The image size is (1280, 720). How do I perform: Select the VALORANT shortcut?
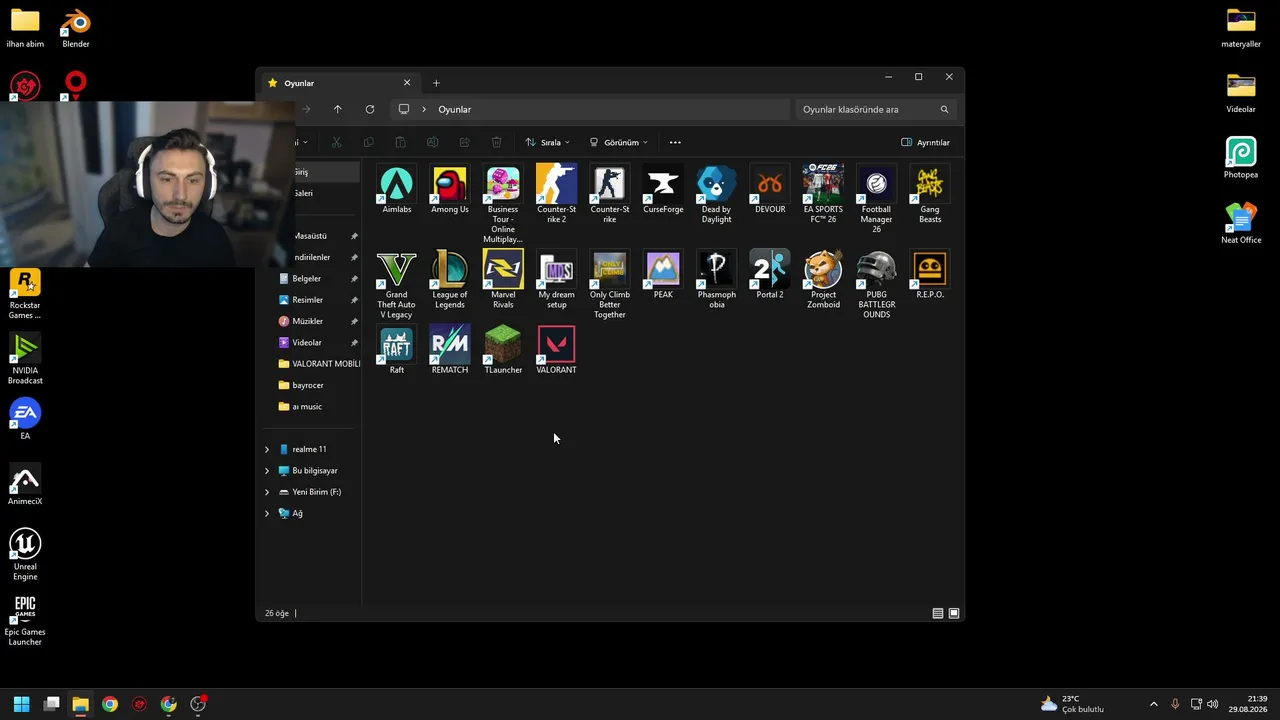[556, 350]
